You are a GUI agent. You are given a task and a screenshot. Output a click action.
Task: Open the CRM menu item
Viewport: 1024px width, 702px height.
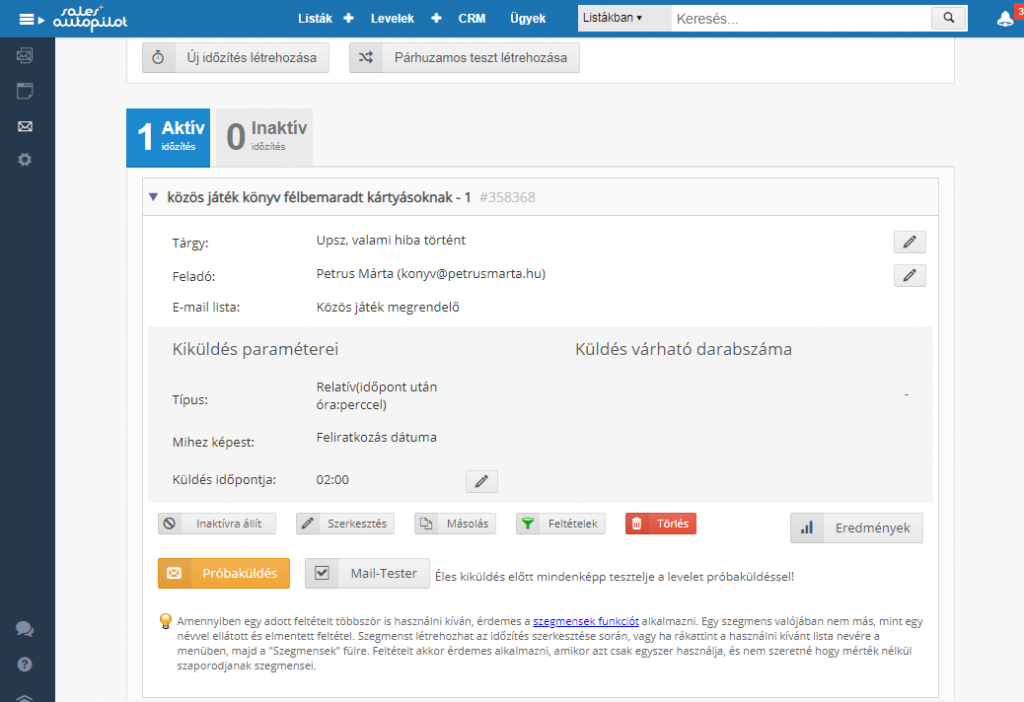point(472,18)
